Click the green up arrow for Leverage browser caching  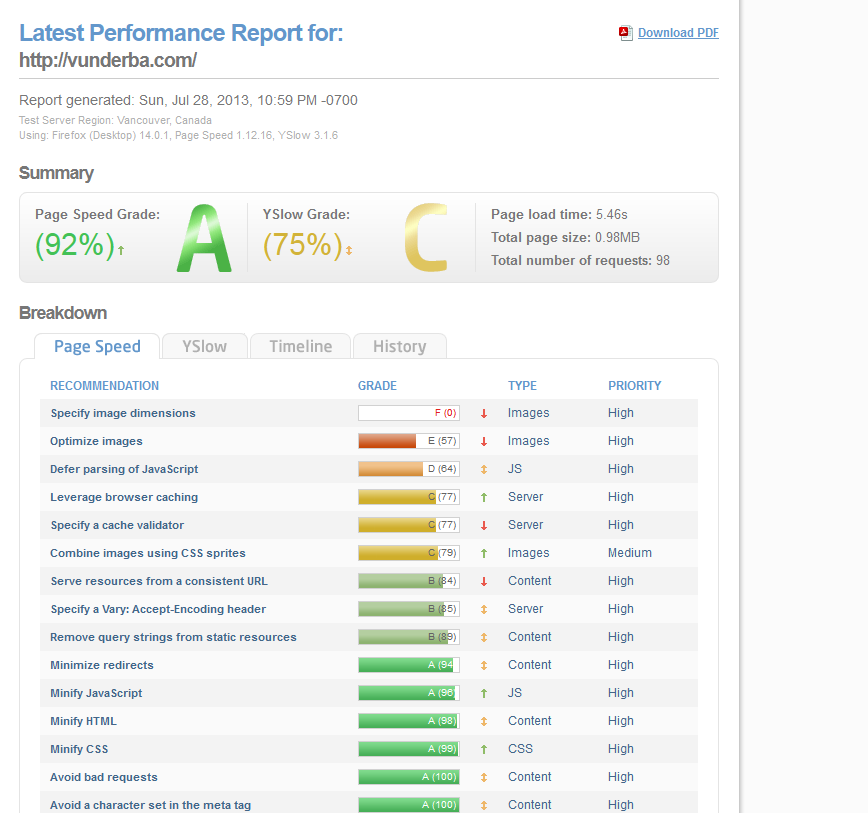[x=484, y=497]
